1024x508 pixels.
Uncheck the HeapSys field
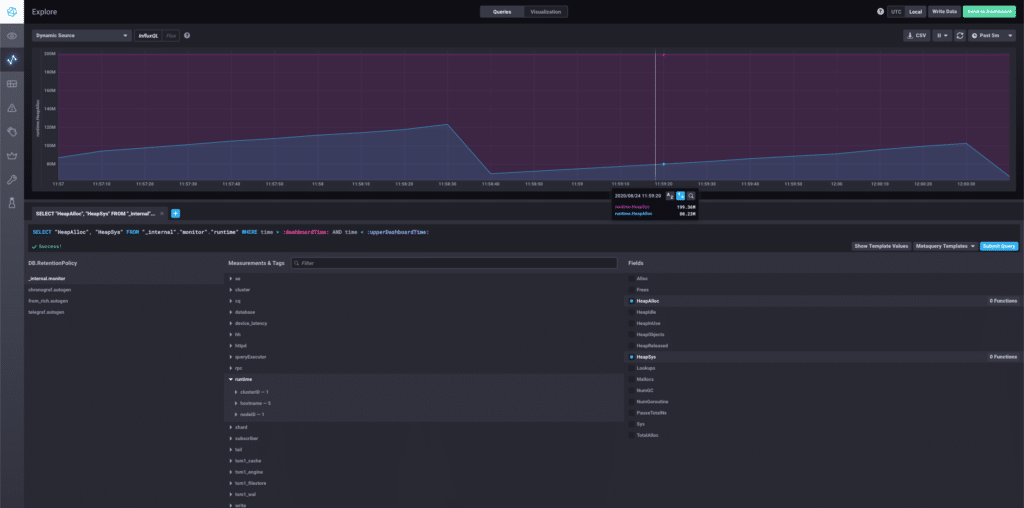click(632, 357)
